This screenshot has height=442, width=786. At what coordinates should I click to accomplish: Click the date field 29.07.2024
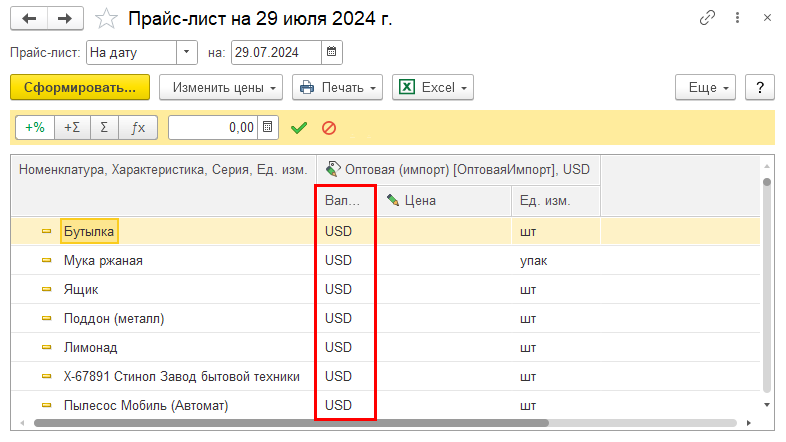276,52
